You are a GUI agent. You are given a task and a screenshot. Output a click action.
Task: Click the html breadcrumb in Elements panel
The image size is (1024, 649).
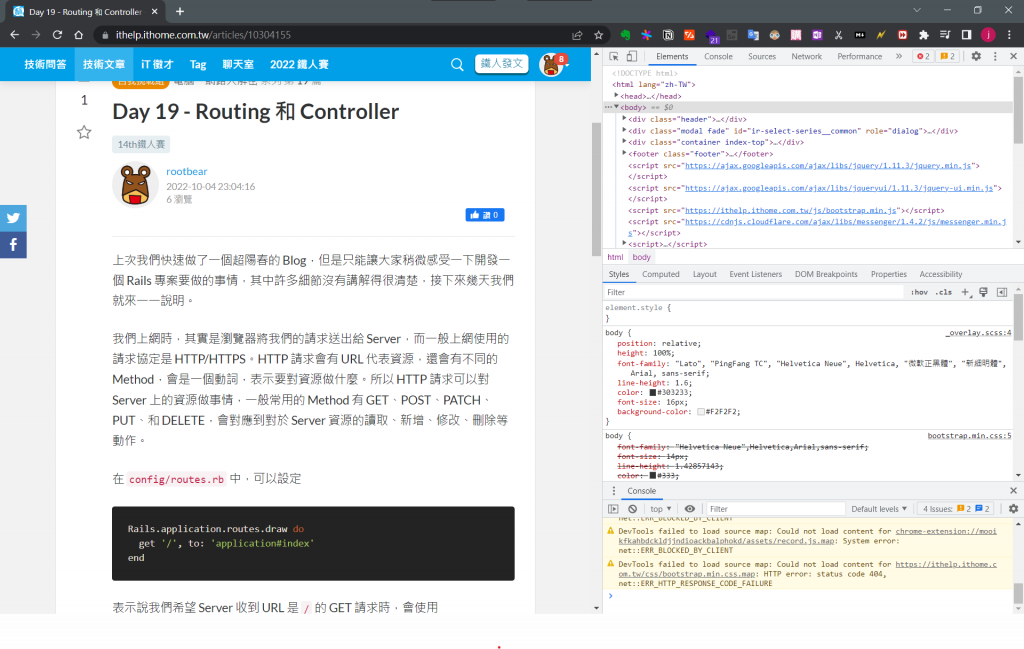pyautogui.click(x=615, y=257)
